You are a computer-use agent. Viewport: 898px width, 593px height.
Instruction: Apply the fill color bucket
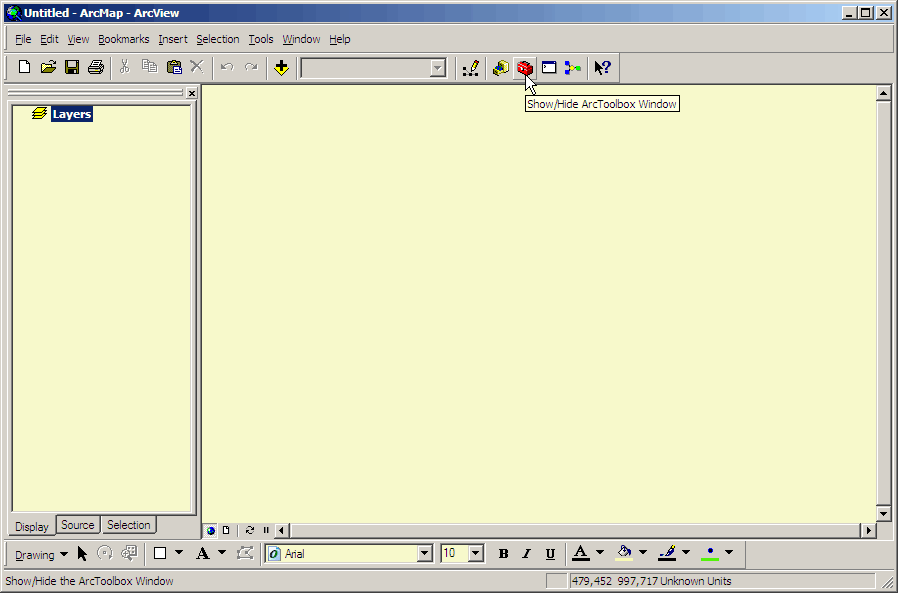coord(624,553)
